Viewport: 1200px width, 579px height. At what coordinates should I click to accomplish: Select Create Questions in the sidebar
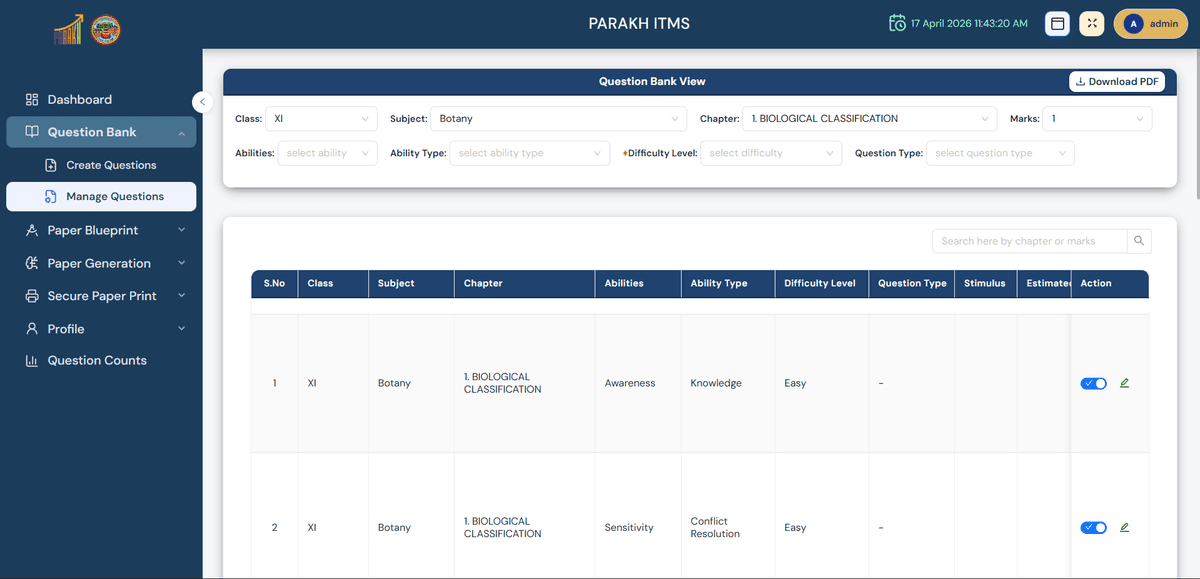click(111, 165)
